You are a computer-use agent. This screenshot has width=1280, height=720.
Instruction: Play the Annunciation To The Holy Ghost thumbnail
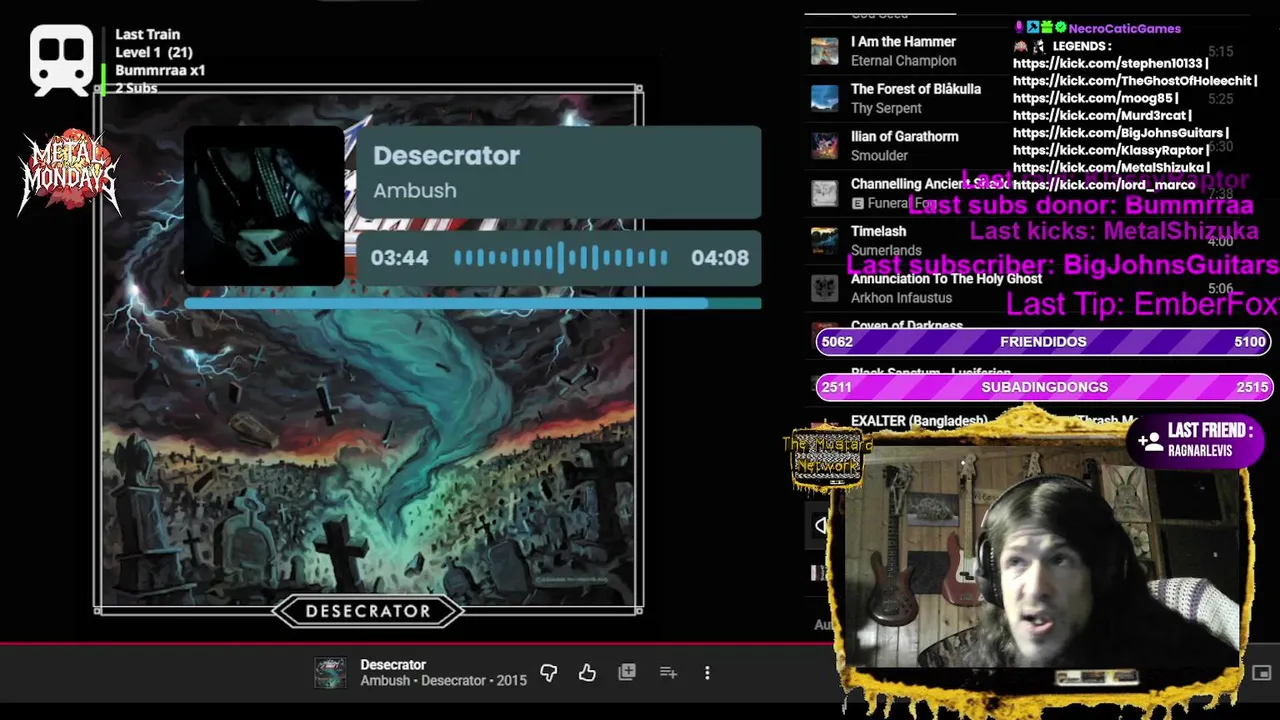pyautogui.click(x=824, y=288)
